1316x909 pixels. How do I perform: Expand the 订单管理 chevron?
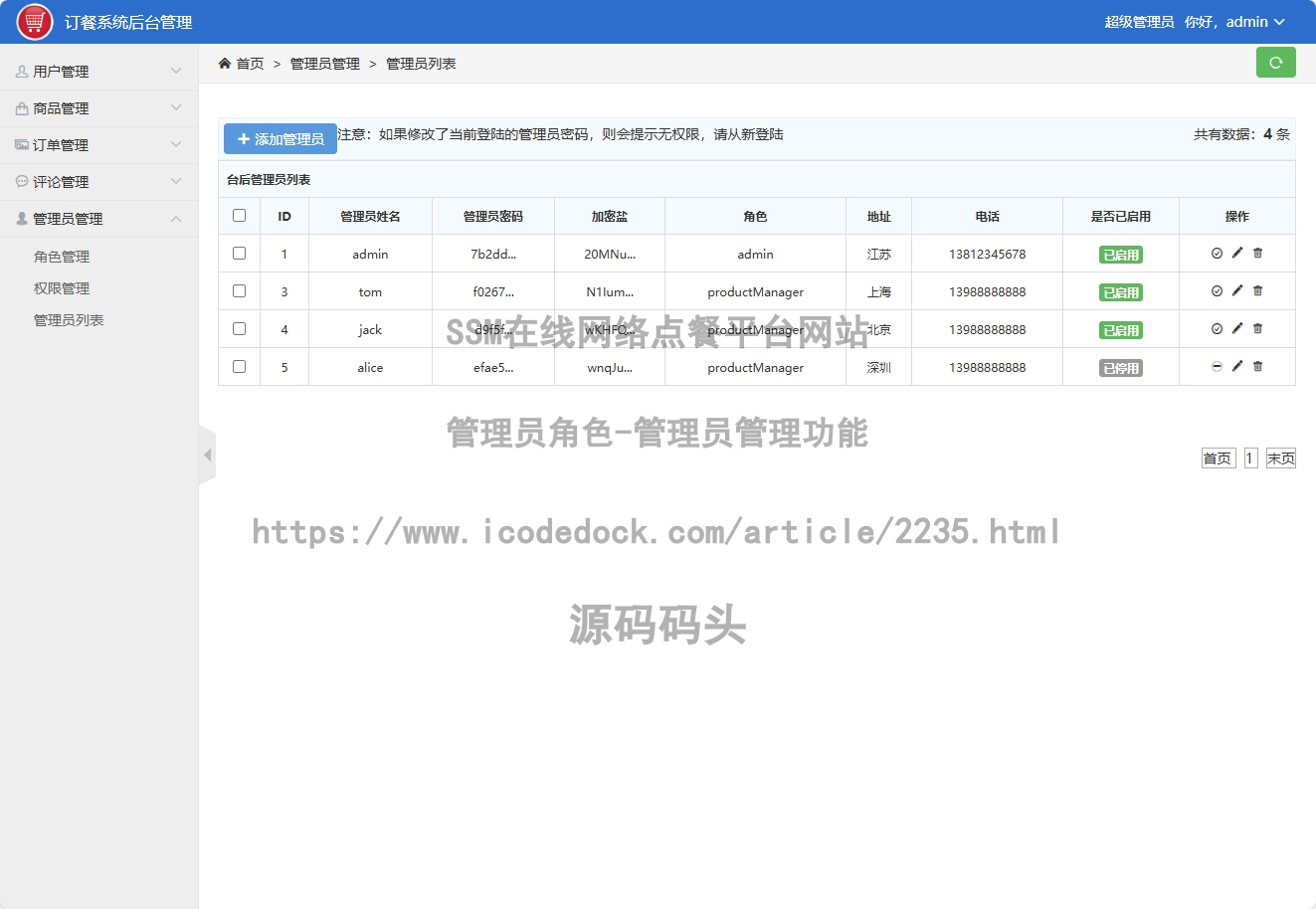[x=176, y=145]
